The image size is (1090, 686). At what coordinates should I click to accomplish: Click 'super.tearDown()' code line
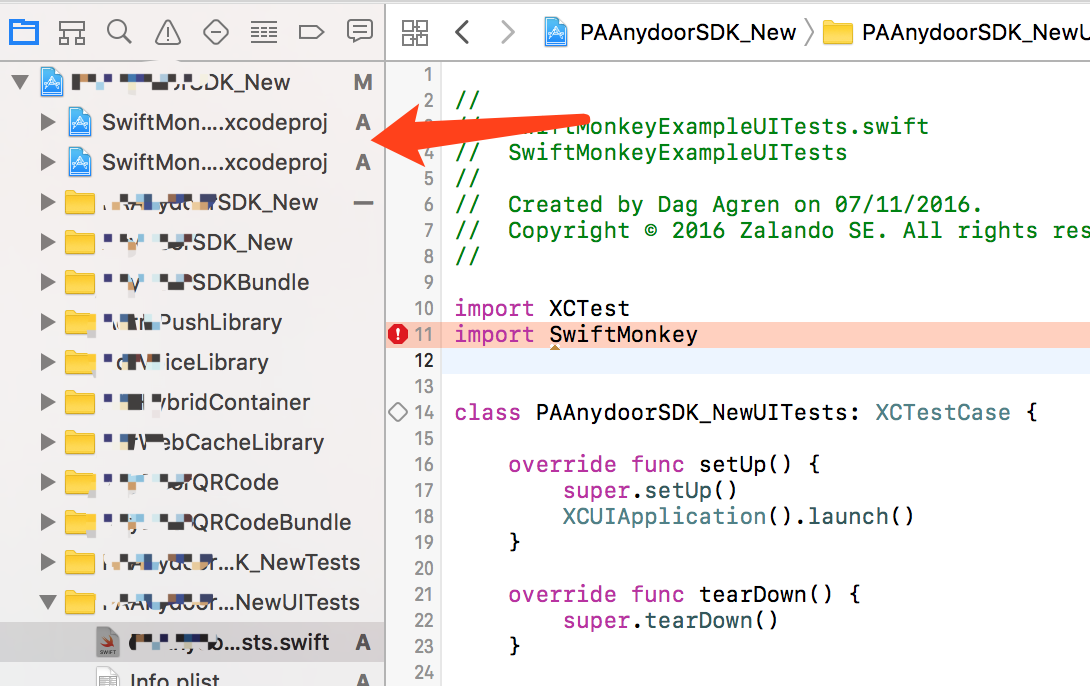671,620
